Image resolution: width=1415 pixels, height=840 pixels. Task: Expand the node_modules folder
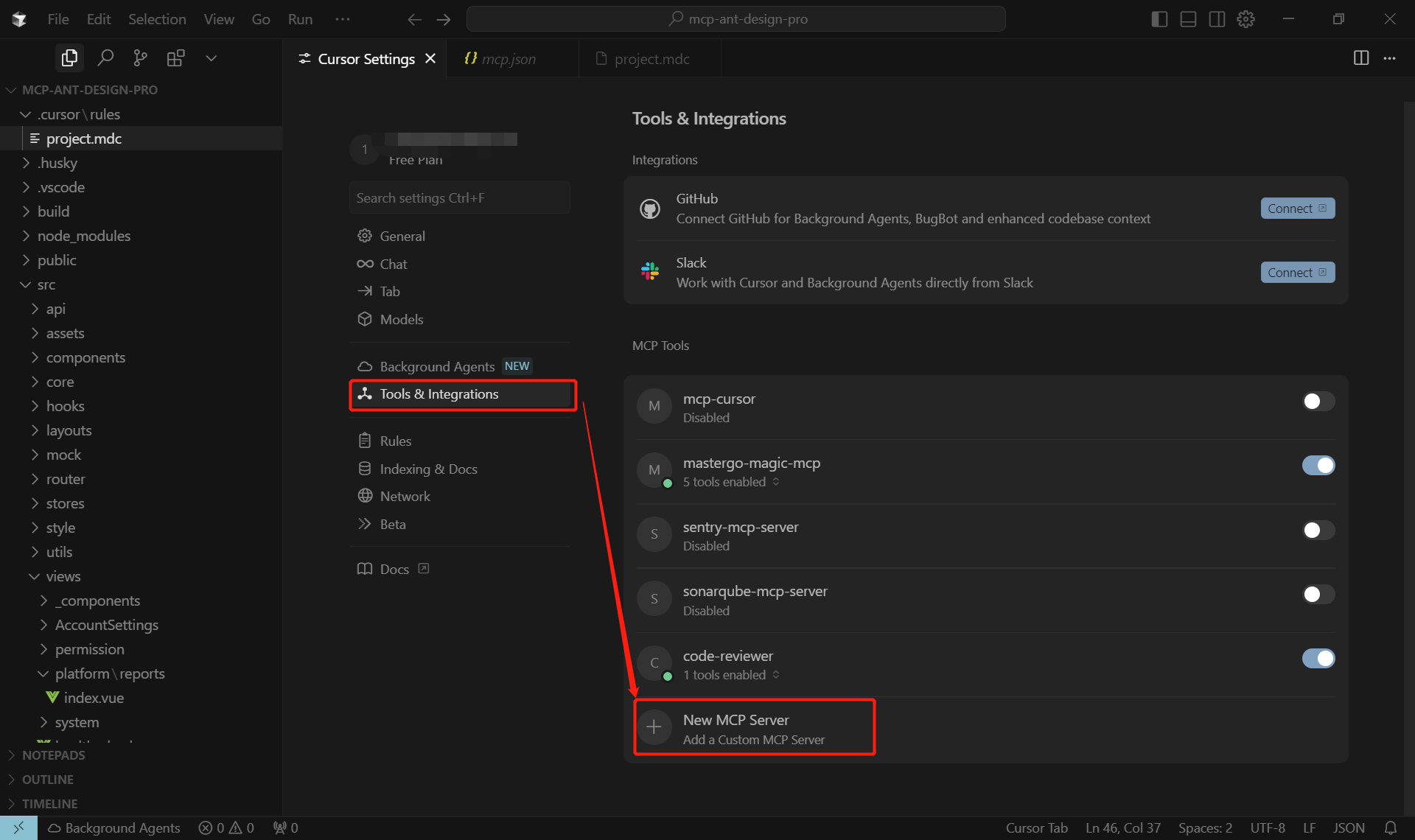click(x=141, y=236)
